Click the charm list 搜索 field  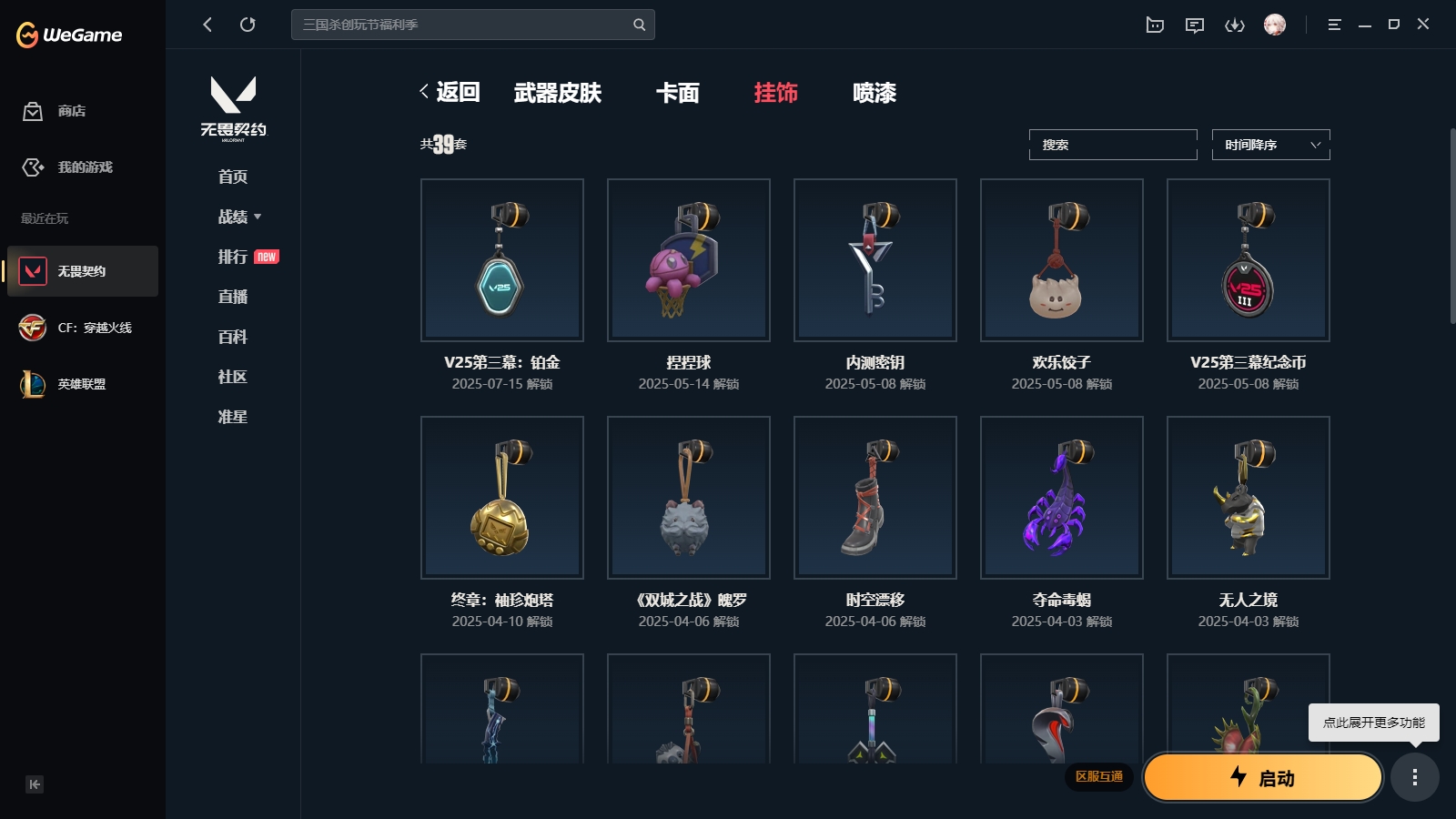coord(1113,145)
